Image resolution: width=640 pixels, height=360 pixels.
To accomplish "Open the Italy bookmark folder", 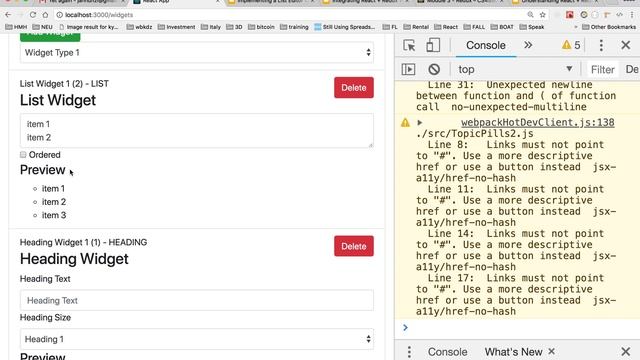I will [211, 27].
